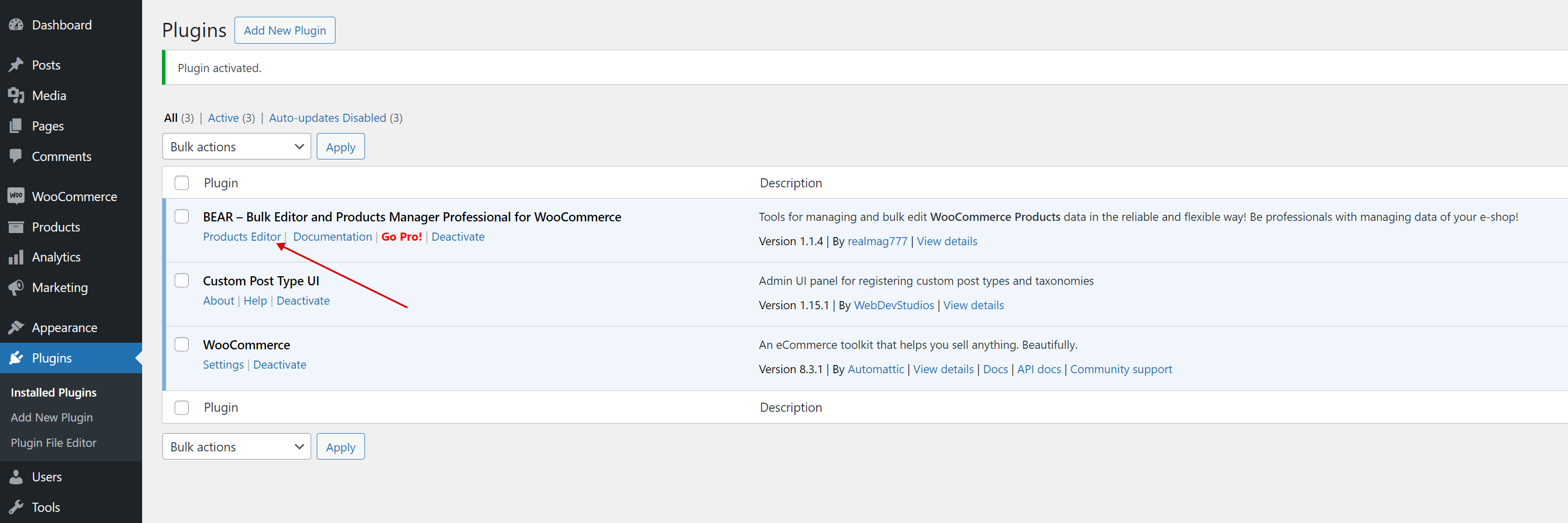Image resolution: width=1568 pixels, height=523 pixels.
Task: View details of BEAR plugin
Action: [947, 241]
